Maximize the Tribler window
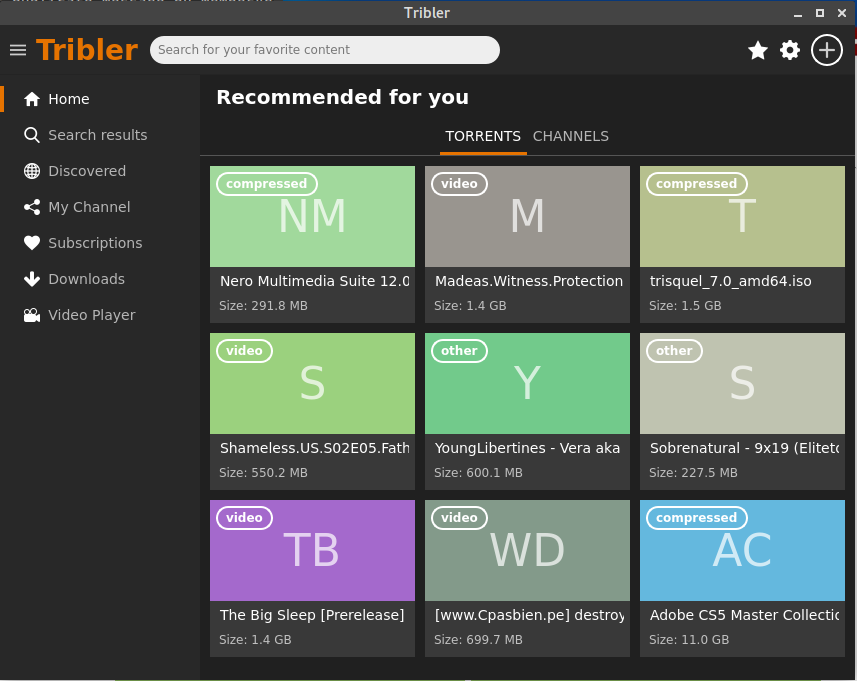Viewport: 857px width, 681px height. [820, 13]
